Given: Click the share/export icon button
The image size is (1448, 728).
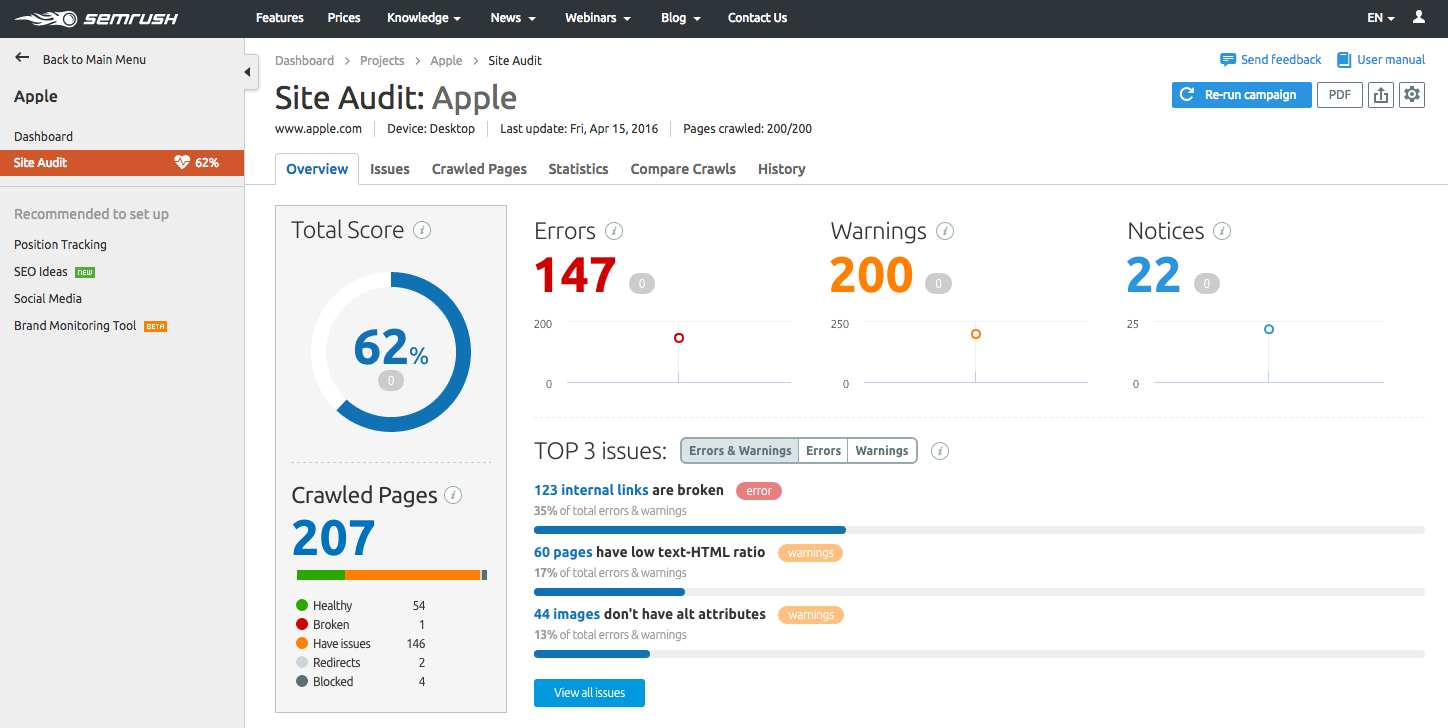Looking at the screenshot, I should tap(1381, 95).
